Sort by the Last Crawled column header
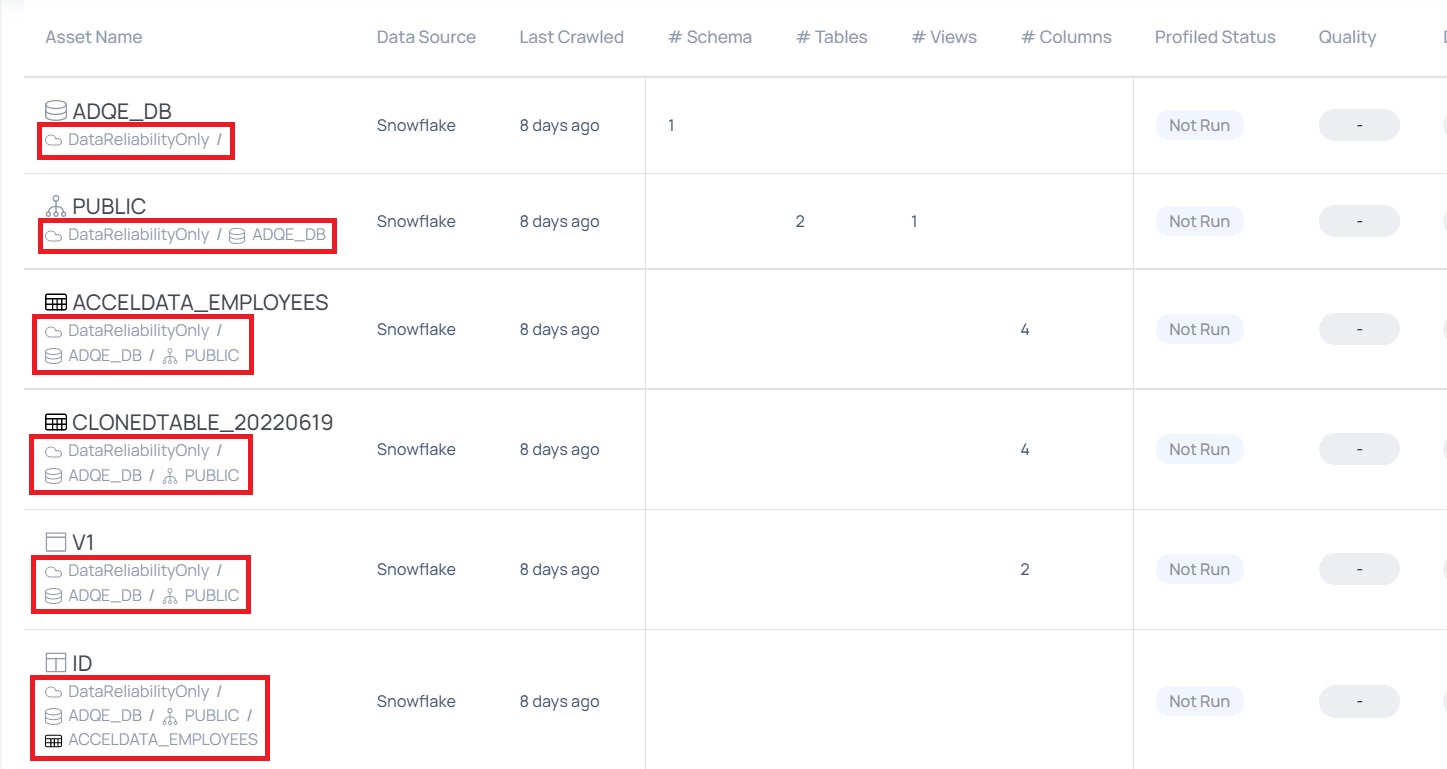The height and width of the screenshot is (769, 1447). click(x=571, y=37)
